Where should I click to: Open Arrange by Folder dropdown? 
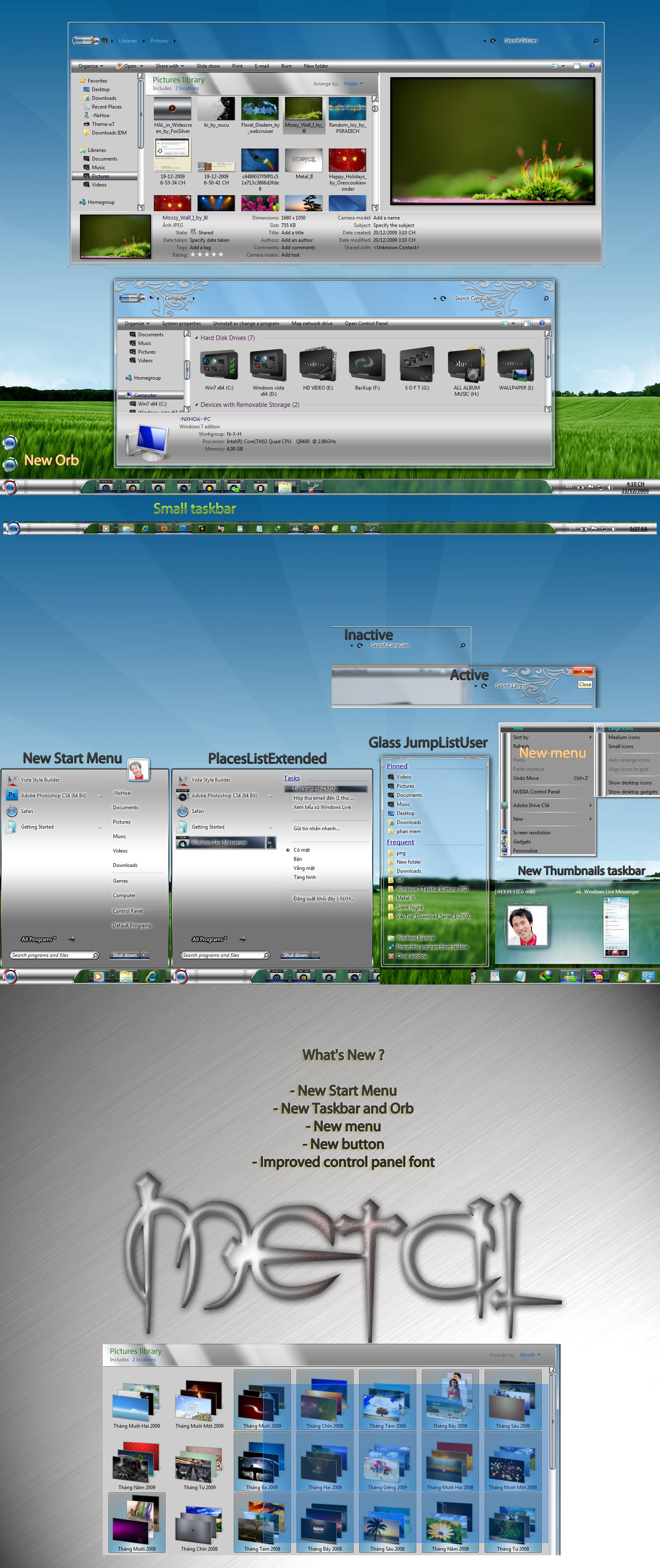[354, 84]
